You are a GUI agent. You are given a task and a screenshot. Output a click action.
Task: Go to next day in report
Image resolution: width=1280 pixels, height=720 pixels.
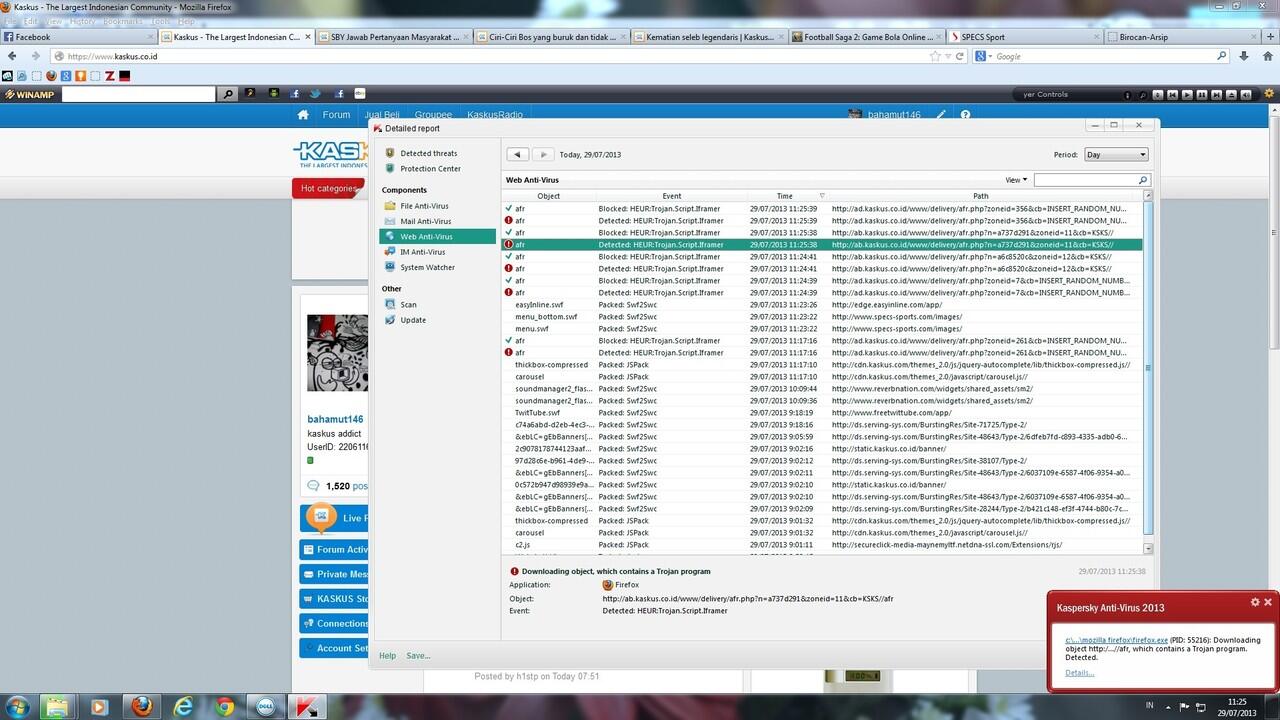tap(541, 154)
